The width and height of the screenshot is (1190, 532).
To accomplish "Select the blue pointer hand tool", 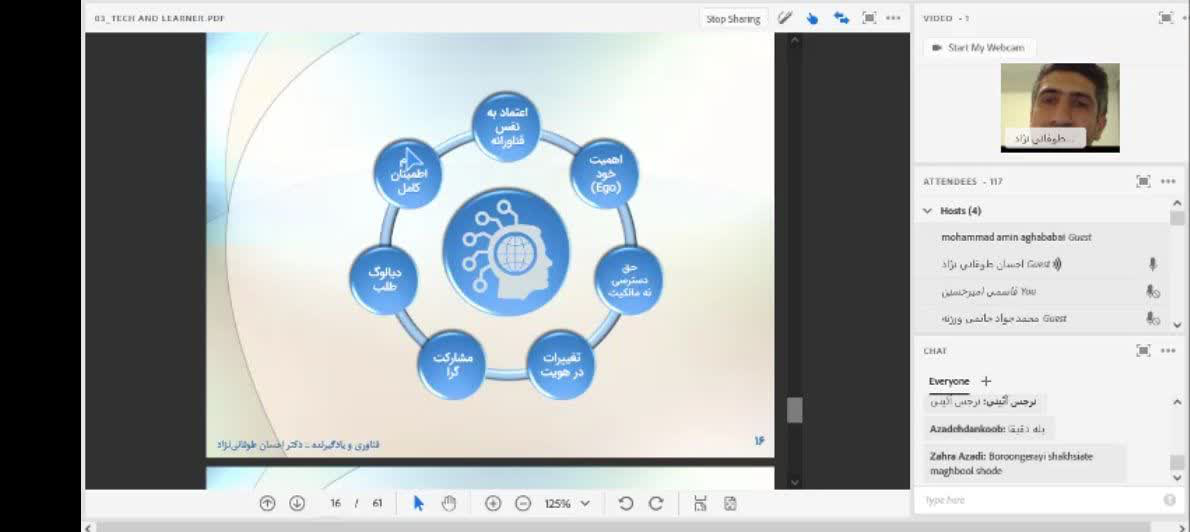I will pyautogui.click(x=813, y=18).
